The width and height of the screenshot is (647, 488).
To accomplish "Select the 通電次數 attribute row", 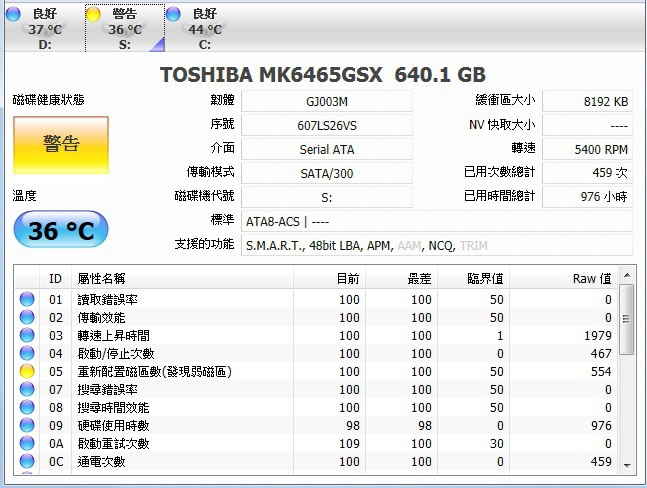I will click(x=316, y=461).
